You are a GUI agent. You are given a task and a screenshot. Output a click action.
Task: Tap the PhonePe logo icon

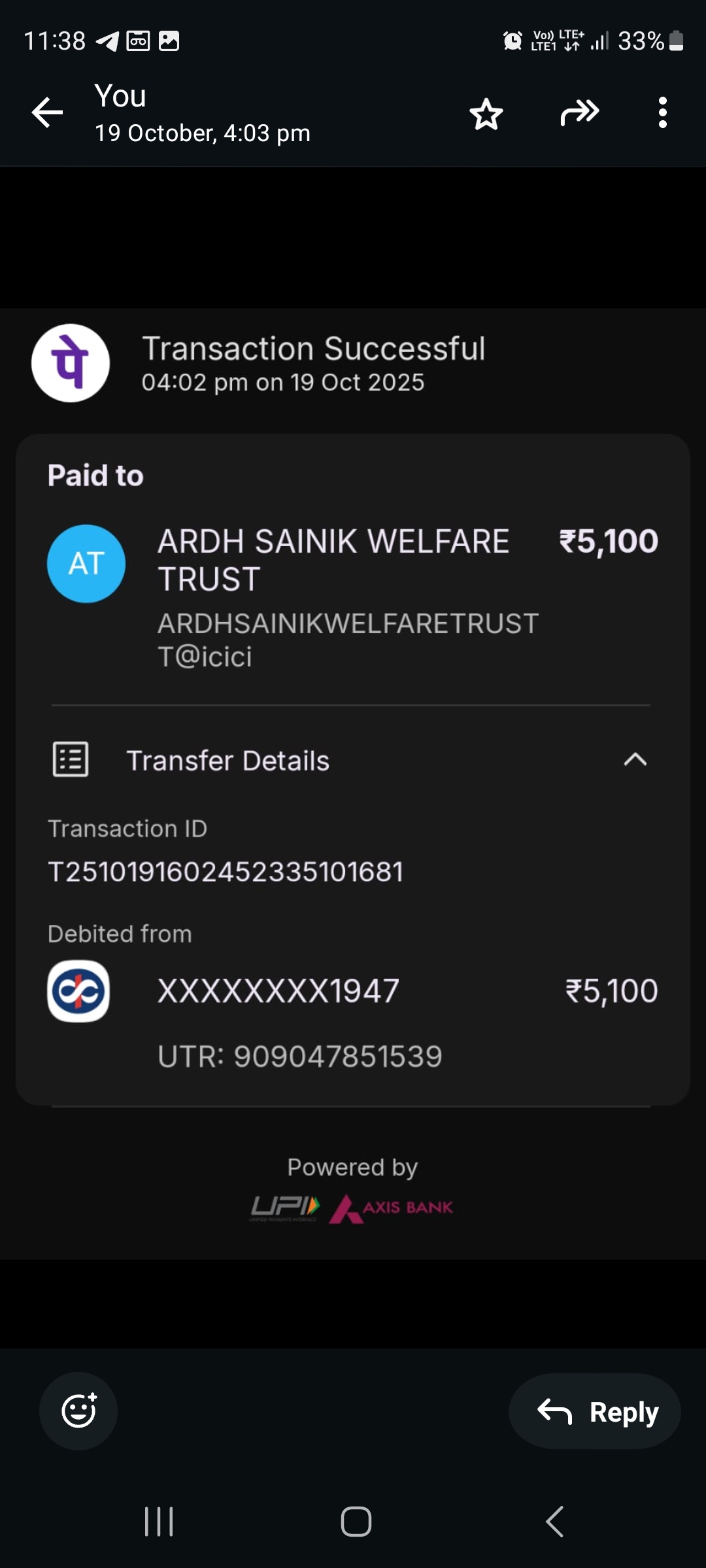[71, 363]
